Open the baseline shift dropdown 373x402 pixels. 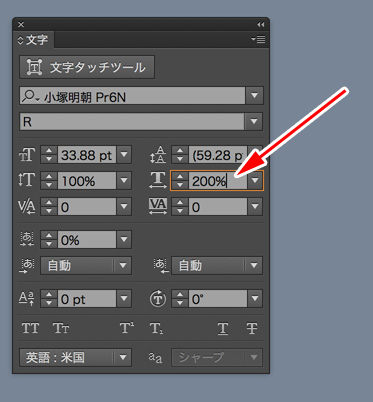click(x=124, y=298)
